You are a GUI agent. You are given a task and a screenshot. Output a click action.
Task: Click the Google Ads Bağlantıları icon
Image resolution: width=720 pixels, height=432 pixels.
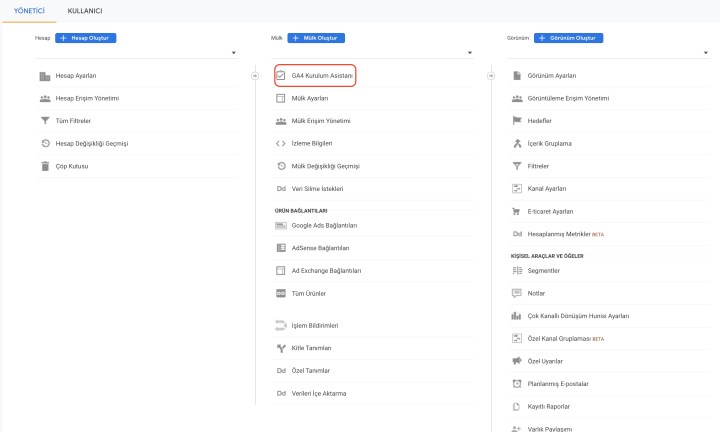281,225
